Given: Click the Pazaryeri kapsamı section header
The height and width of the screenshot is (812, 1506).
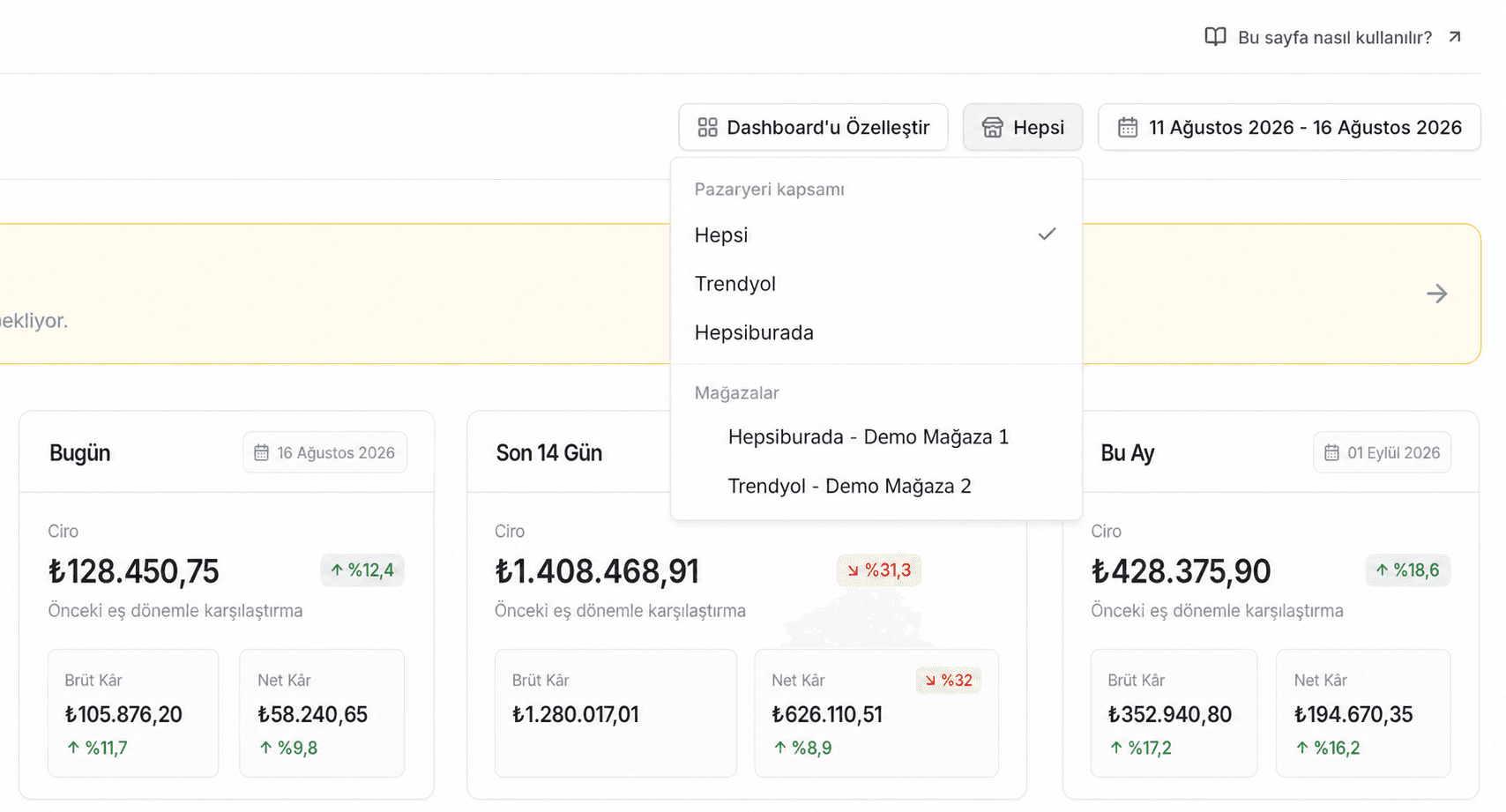Looking at the screenshot, I should point(770,190).
